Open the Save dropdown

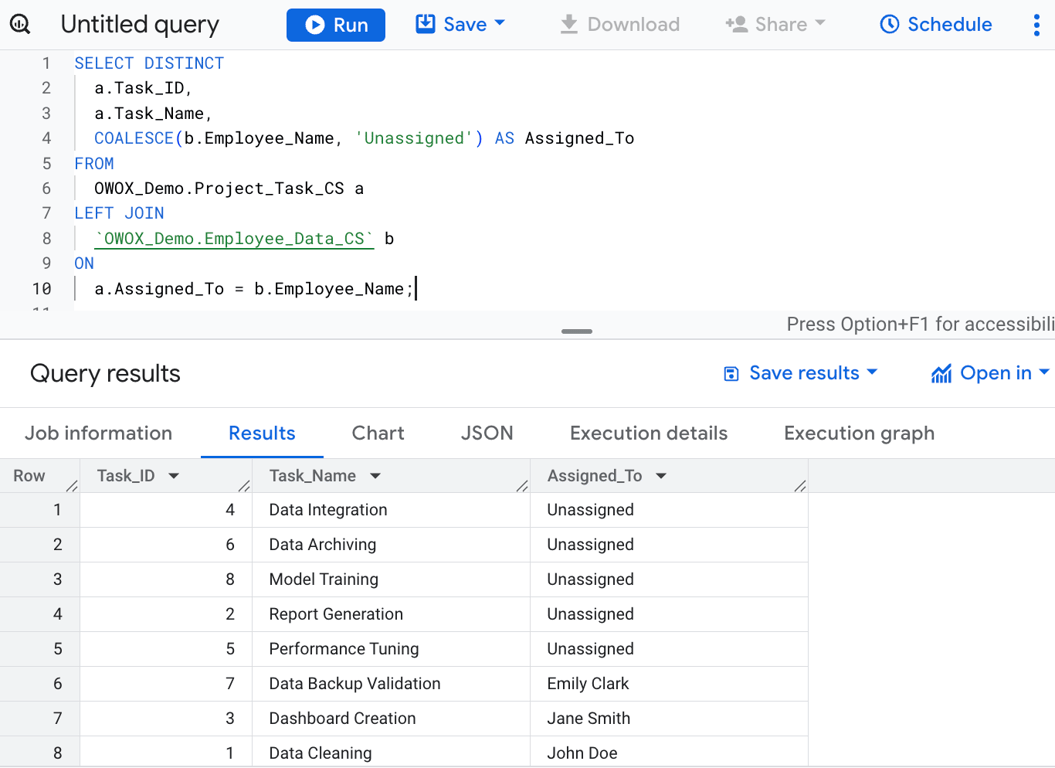(460, 24)
